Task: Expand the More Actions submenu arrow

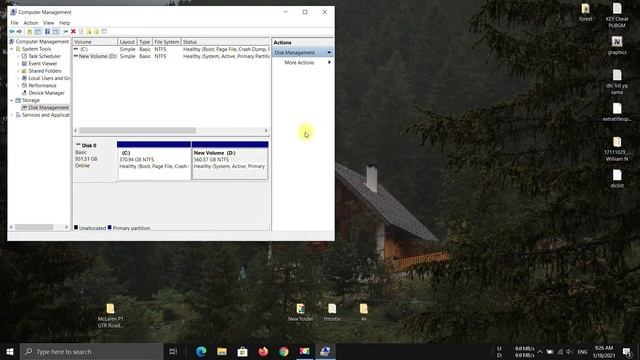Action: point(329,62)
